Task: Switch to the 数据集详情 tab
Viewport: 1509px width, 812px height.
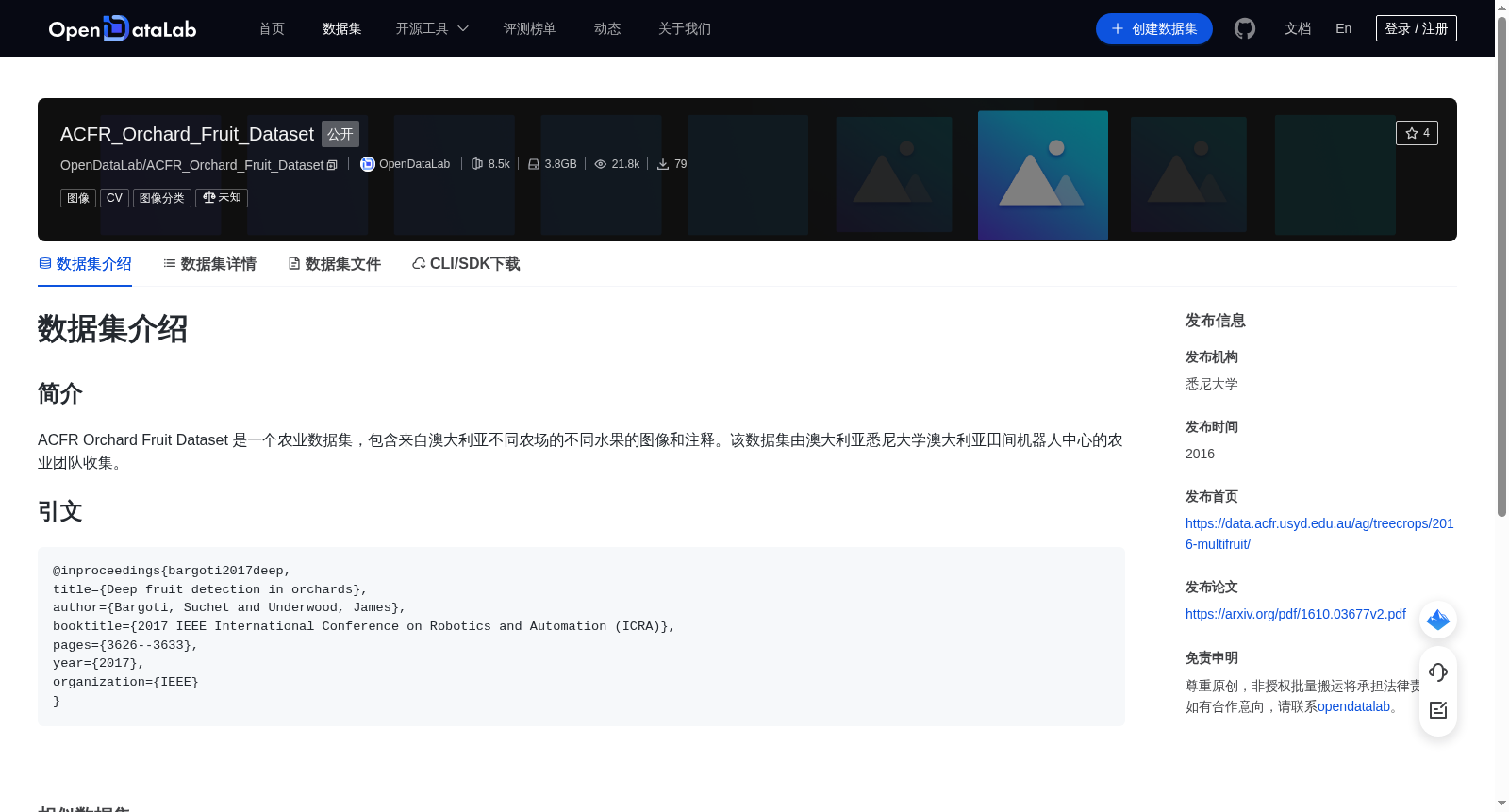Action: pyautogui.click(x=209, y=264)
